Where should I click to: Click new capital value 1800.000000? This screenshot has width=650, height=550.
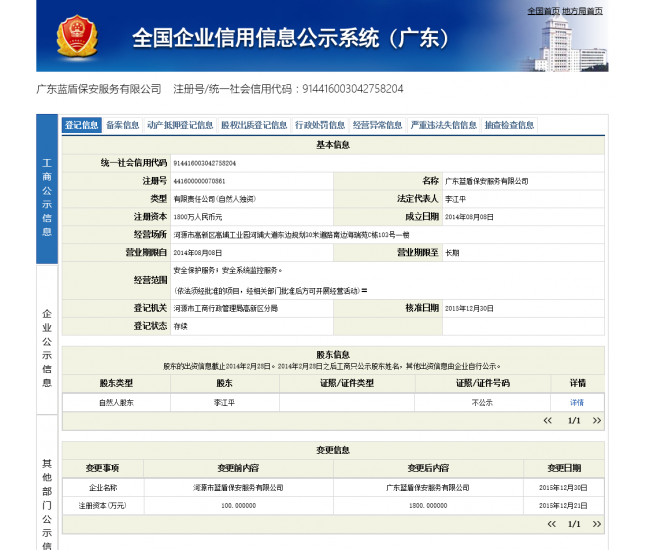pos(428,506)
